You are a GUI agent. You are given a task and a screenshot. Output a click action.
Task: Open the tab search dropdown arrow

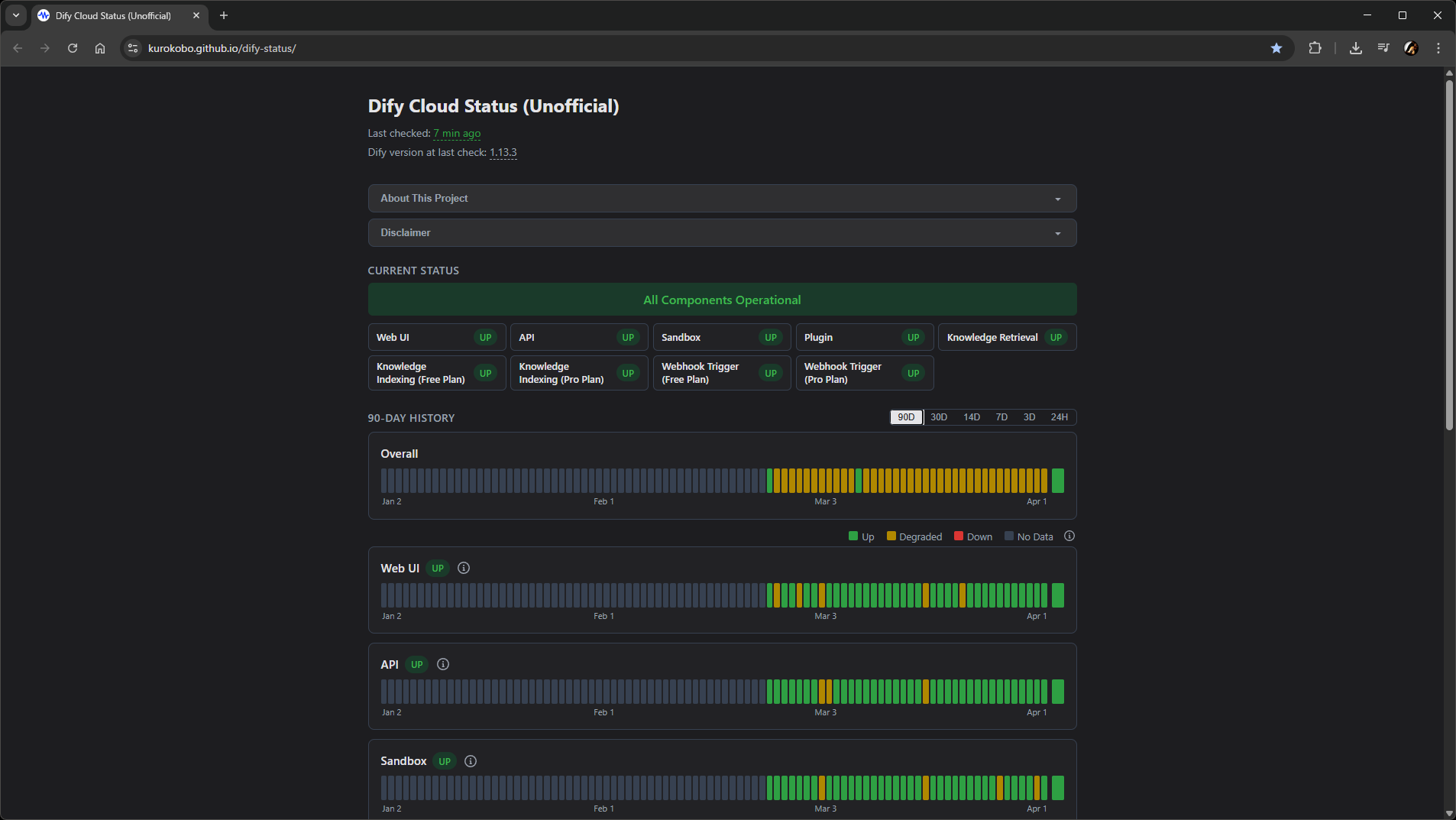16,15
